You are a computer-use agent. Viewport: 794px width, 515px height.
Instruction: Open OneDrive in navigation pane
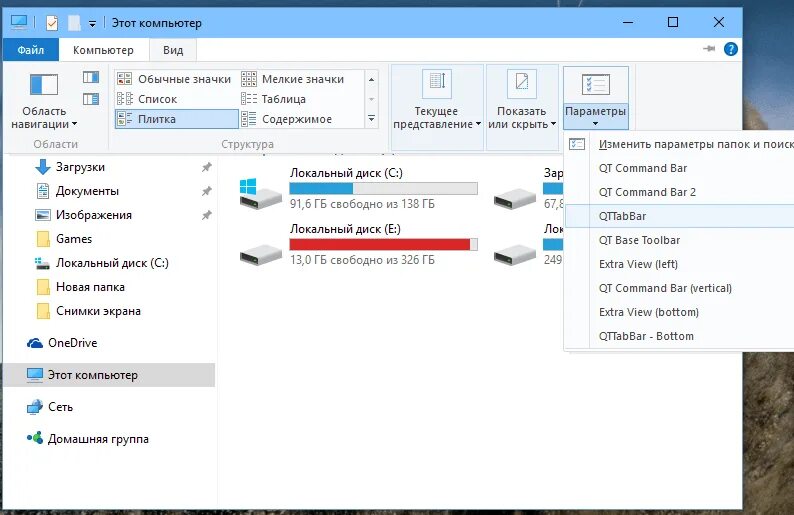pos(72,343)
